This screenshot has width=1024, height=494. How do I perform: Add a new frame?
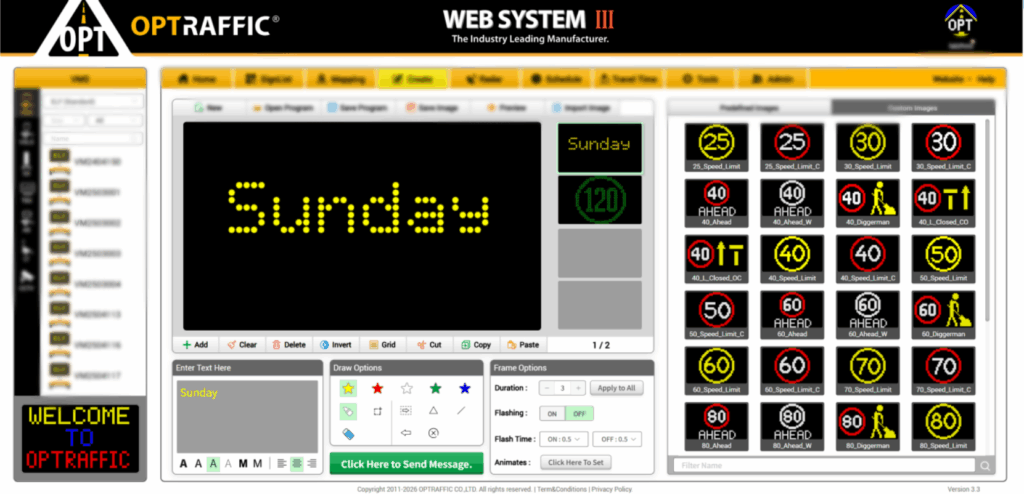[196, 344]
